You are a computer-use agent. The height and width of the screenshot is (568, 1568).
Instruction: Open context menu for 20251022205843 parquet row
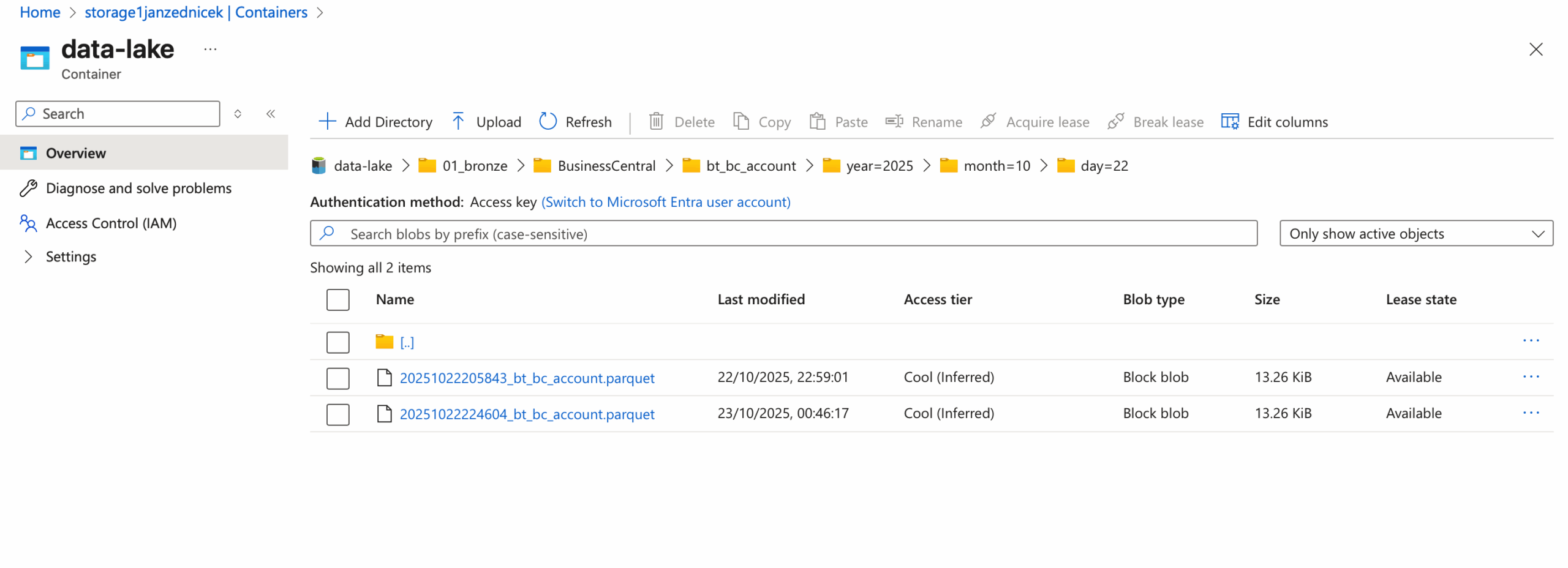click(x=1529, y=376)
